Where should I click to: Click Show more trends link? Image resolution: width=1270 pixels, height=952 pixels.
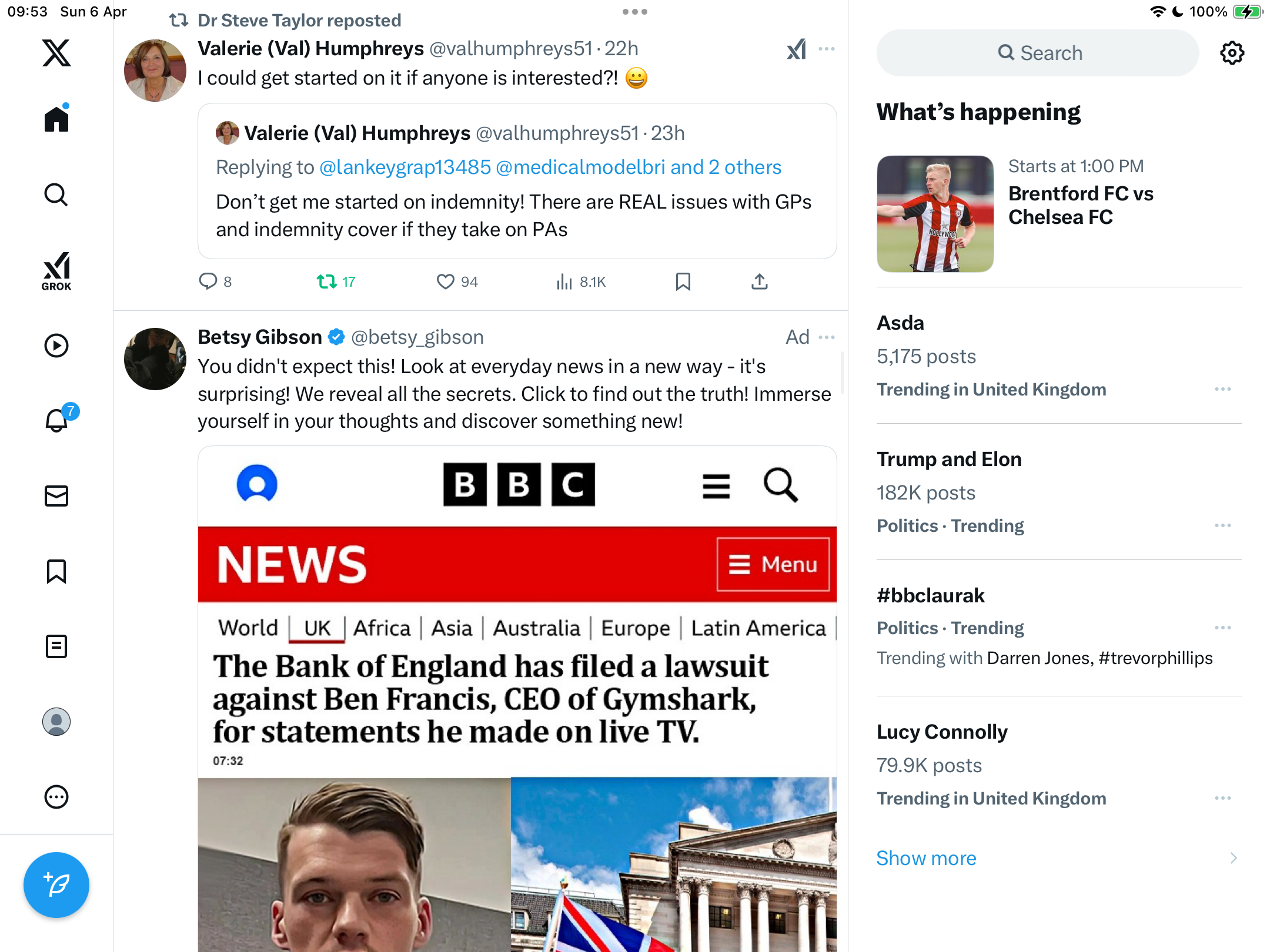[926, 858]
